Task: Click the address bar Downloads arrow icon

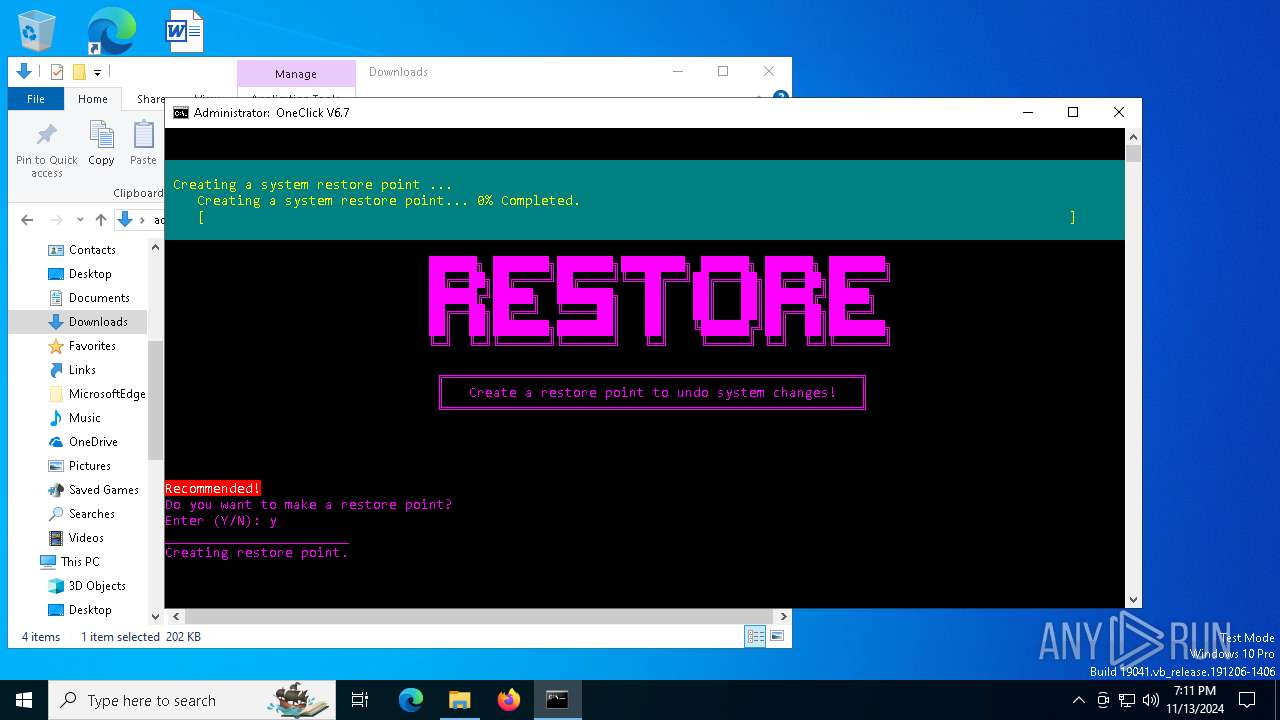Action: [x=125, y=220]
